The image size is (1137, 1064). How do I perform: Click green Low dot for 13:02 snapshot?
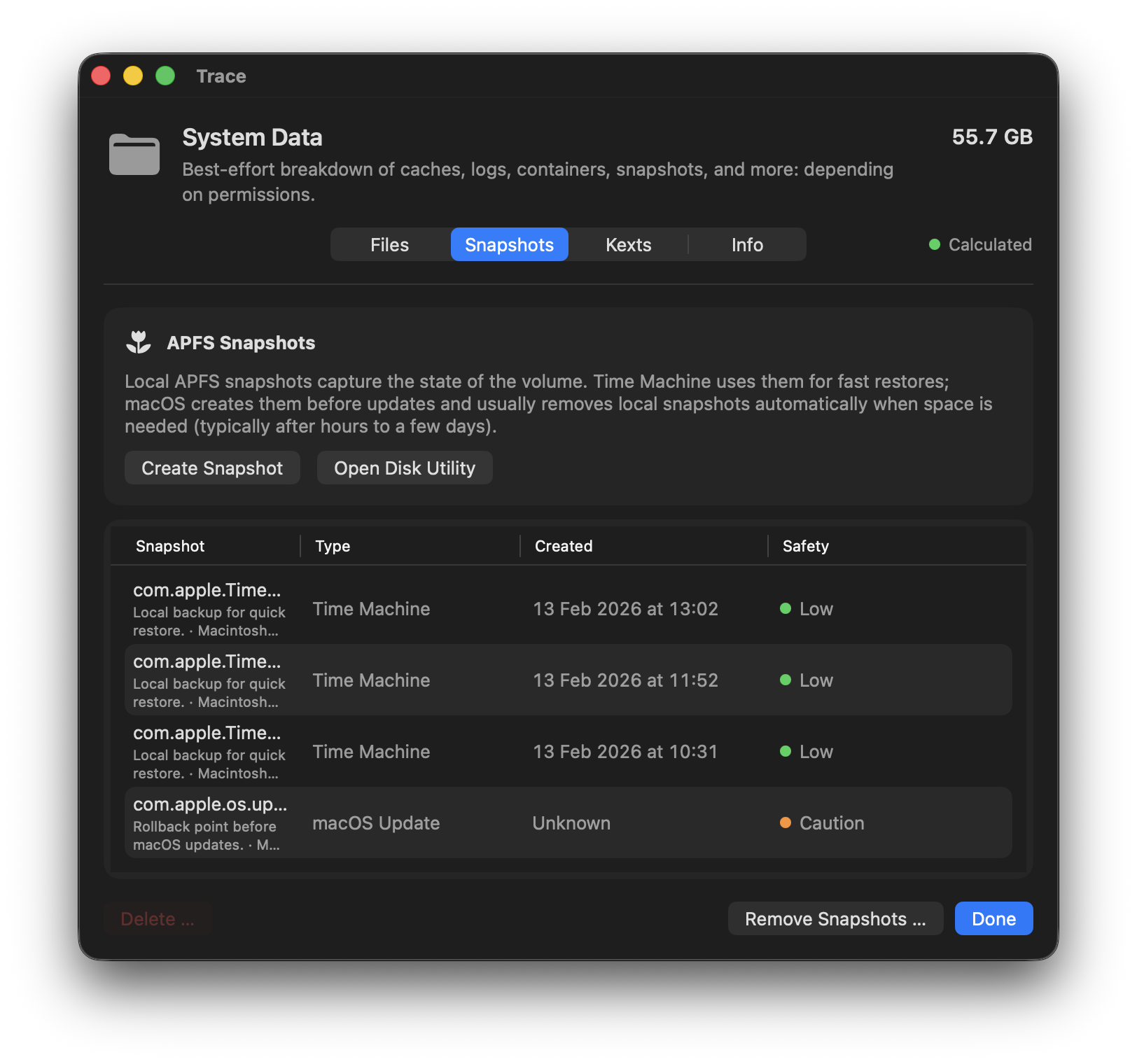(786, 608)
